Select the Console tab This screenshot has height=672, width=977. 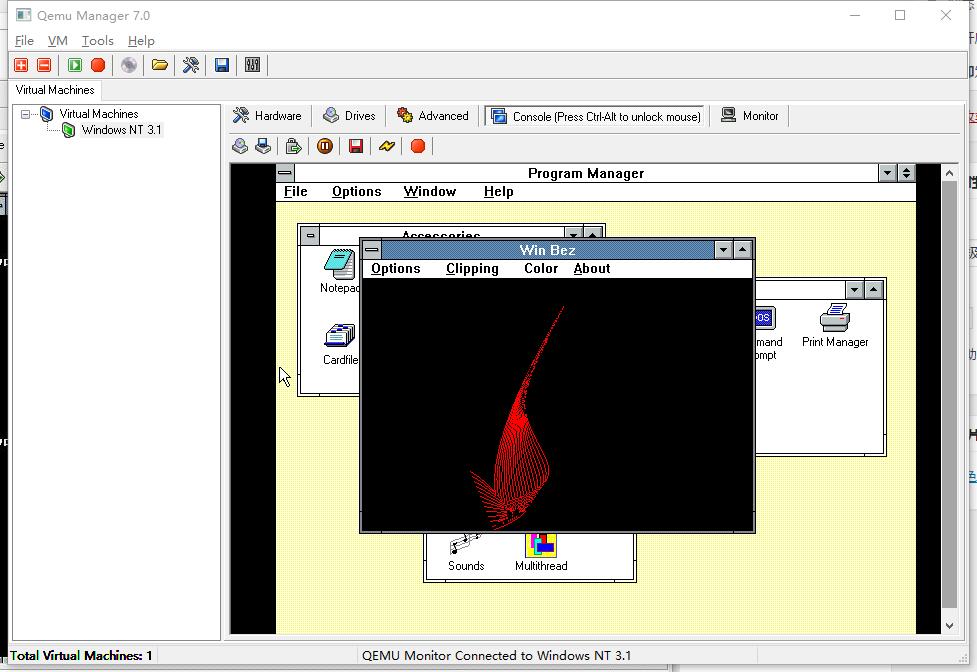[595, 116]
